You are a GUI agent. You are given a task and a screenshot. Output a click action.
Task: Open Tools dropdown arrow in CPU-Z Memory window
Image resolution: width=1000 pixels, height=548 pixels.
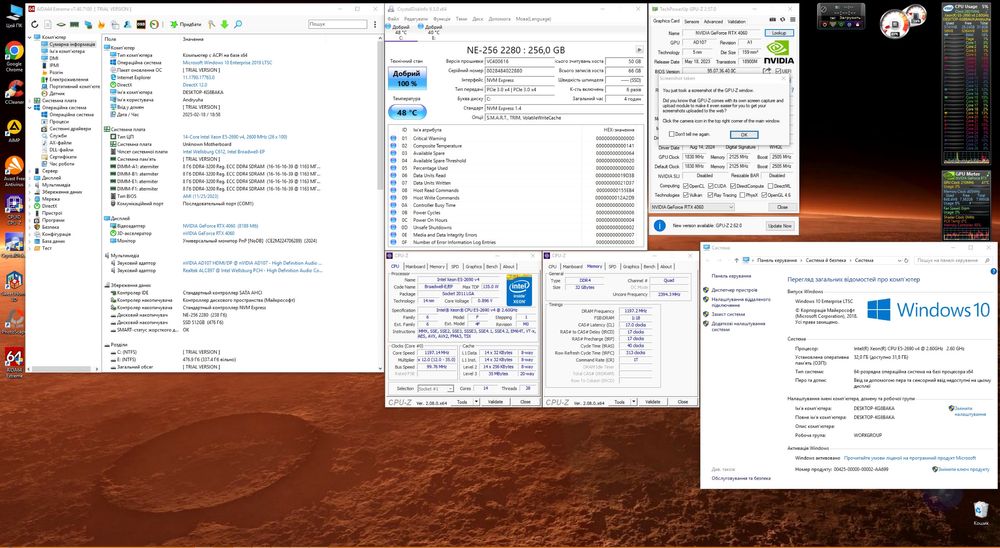634,402
